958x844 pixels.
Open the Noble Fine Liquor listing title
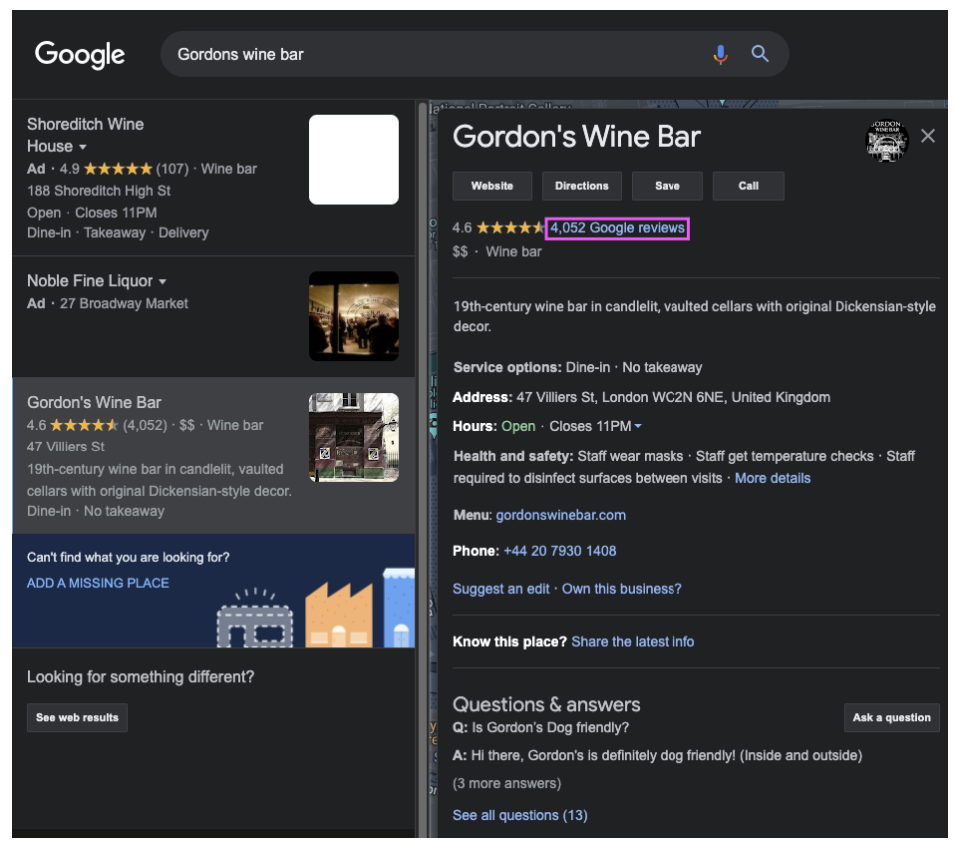click(x=90, y=281)
